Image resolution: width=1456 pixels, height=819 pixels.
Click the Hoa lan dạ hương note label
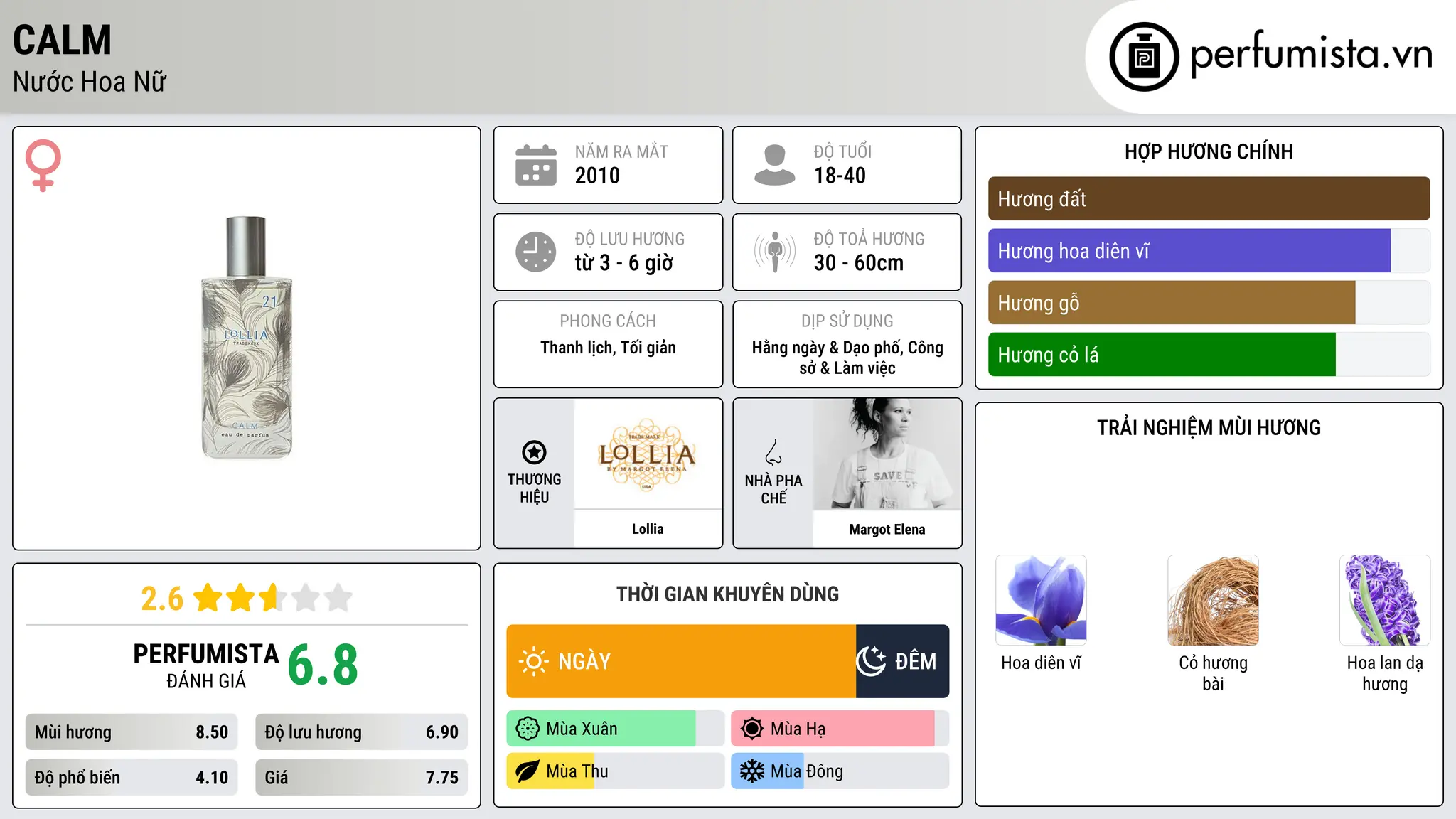(1385, 673)
